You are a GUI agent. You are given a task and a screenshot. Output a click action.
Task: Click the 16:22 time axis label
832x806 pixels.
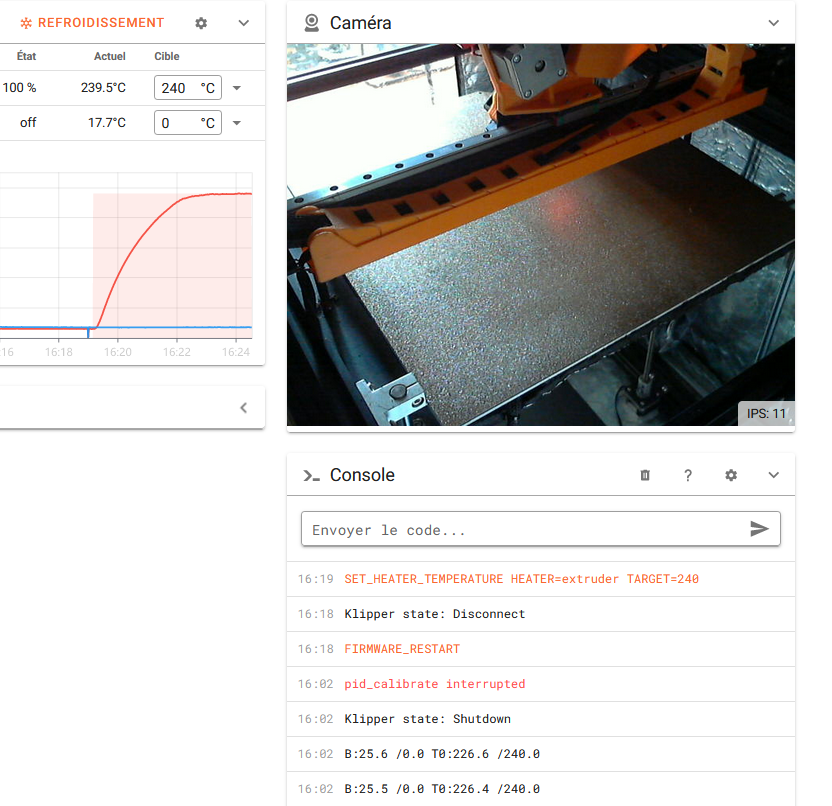click(x=177, y=352)
